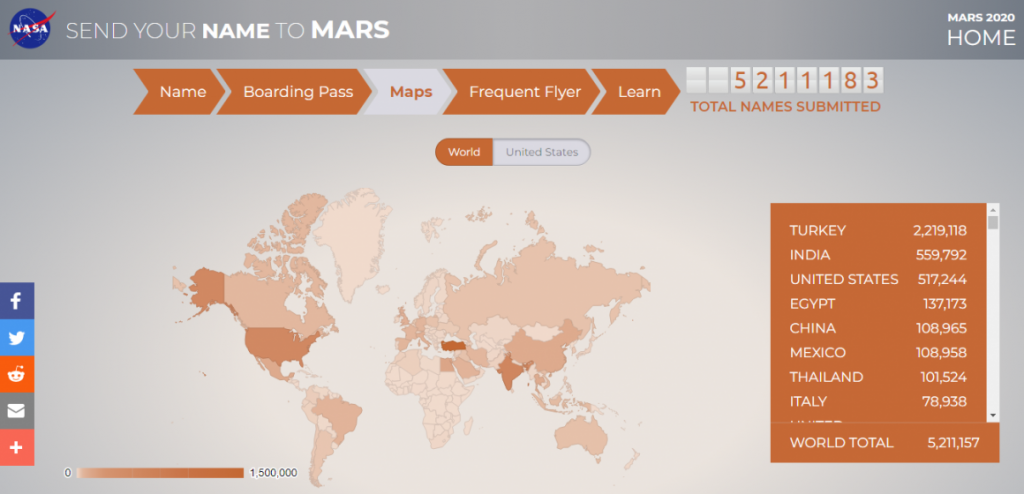Image resolution: width=1024 pixels, height=494 pixels.
Task: Go to Mars 2020 Home link
Action: pos(980,31)
